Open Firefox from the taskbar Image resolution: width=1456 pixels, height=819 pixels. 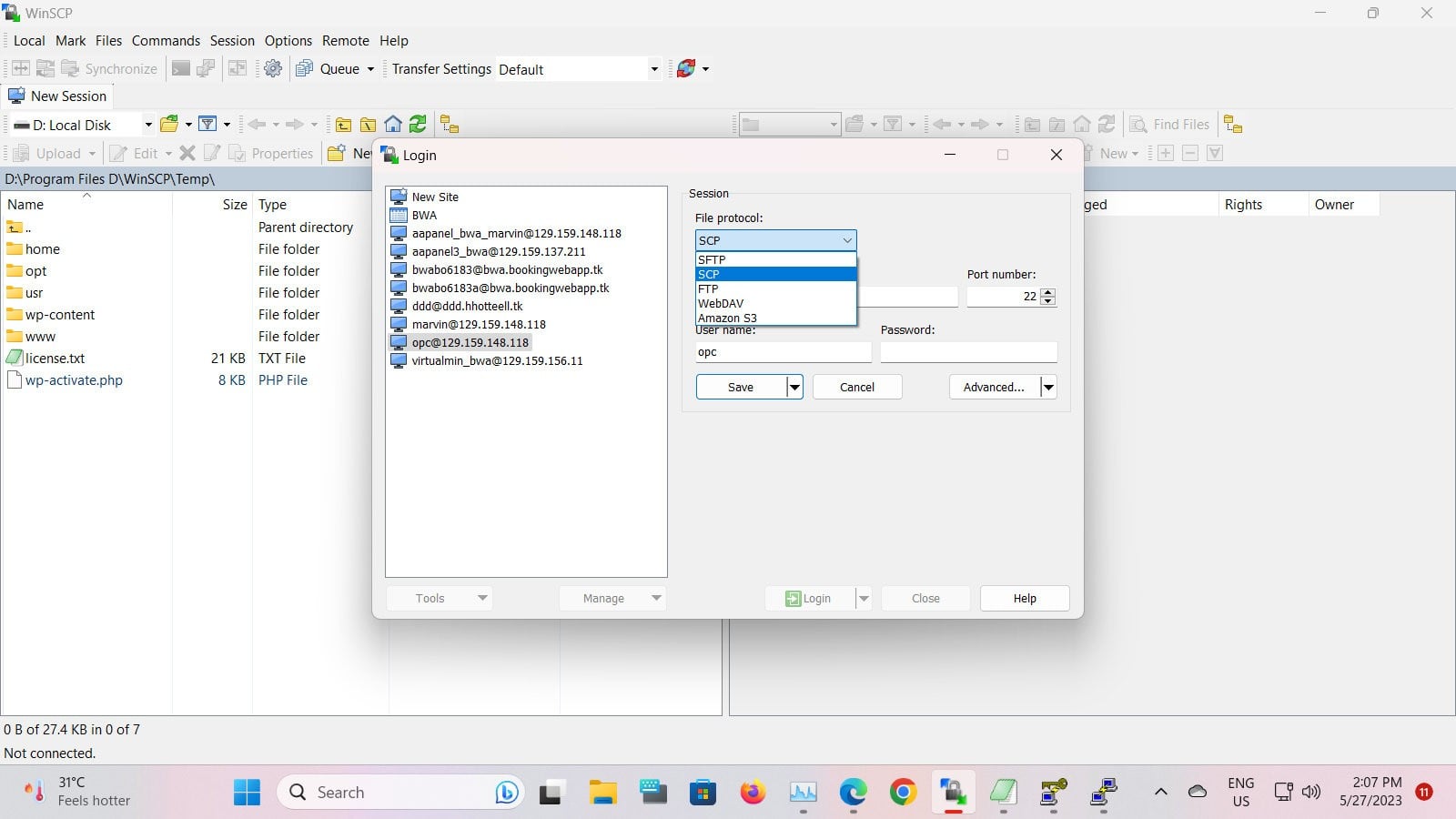coord(753,793)
